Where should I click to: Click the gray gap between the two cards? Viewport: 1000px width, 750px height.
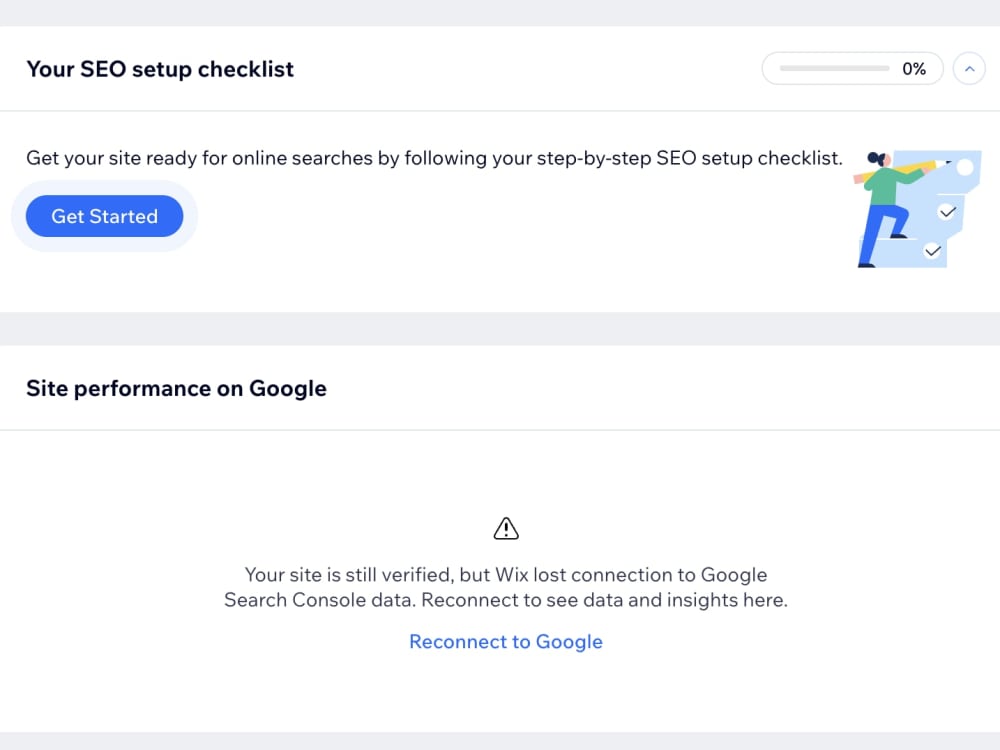(500, 329)
